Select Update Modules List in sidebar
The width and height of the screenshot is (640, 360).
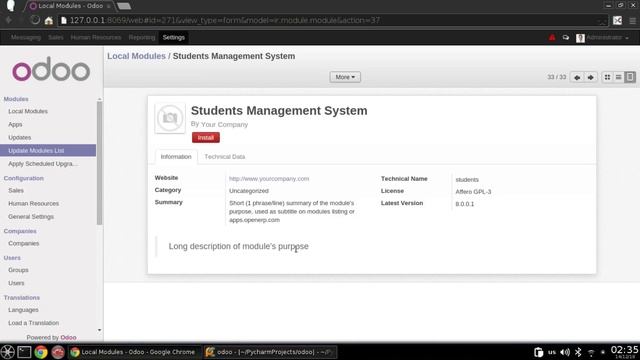[x=48, y=151]
